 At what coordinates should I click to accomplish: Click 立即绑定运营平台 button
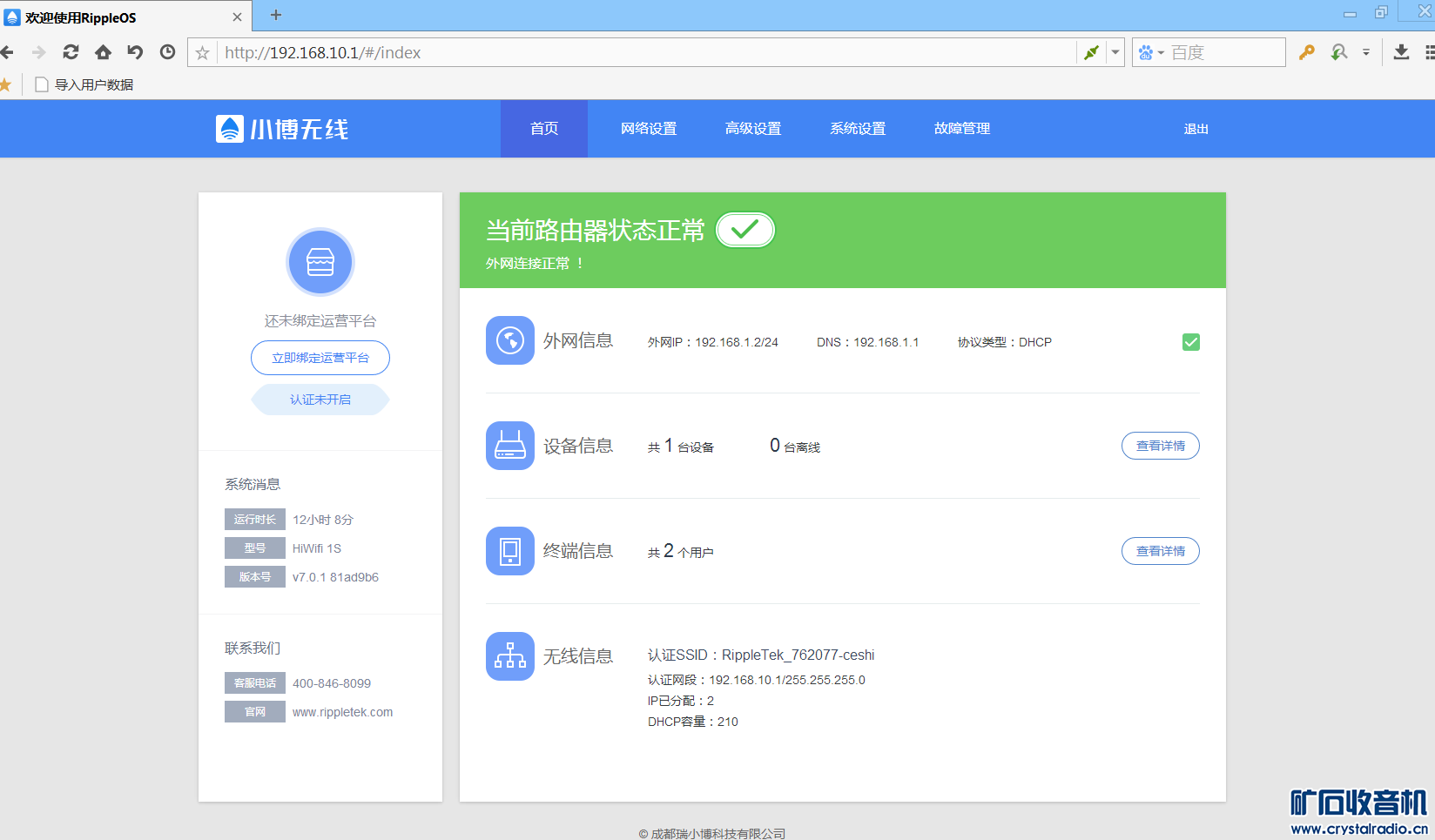pos(320,358)
